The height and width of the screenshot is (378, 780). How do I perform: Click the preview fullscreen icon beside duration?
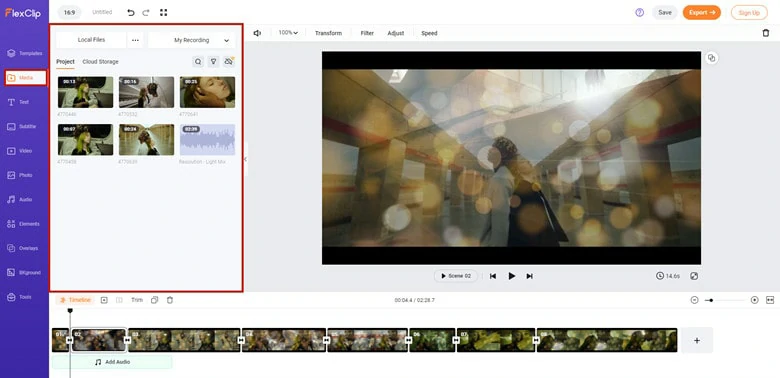click(694, 276)
